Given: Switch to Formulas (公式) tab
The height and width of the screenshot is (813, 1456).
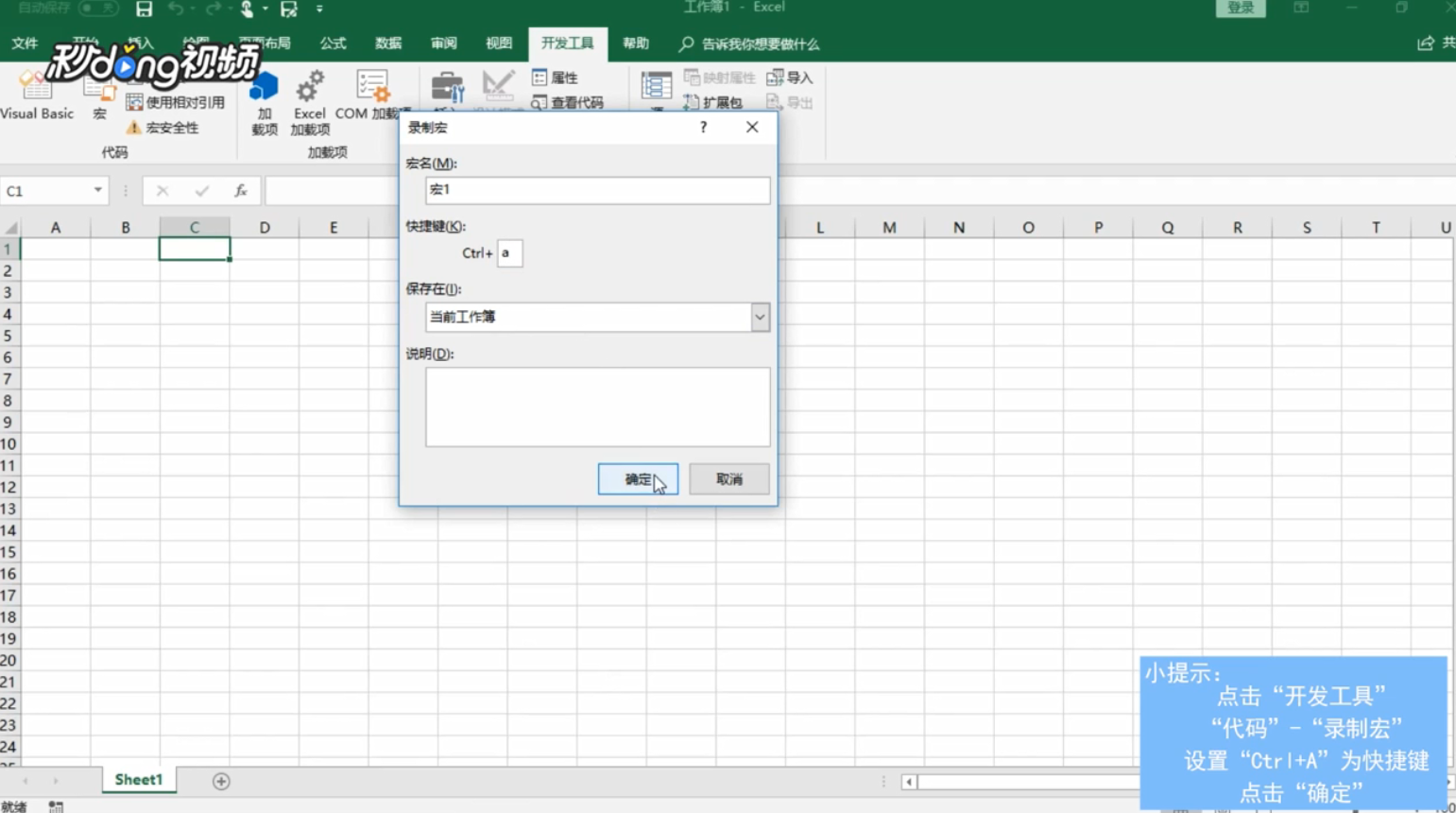Looking at the screenshot, I should [333, 43].
